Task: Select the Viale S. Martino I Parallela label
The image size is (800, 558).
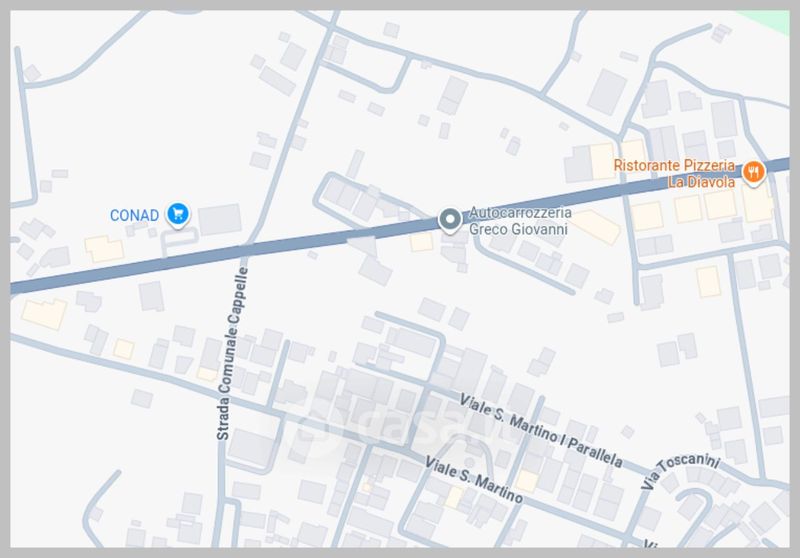Action: click(541, 430)
